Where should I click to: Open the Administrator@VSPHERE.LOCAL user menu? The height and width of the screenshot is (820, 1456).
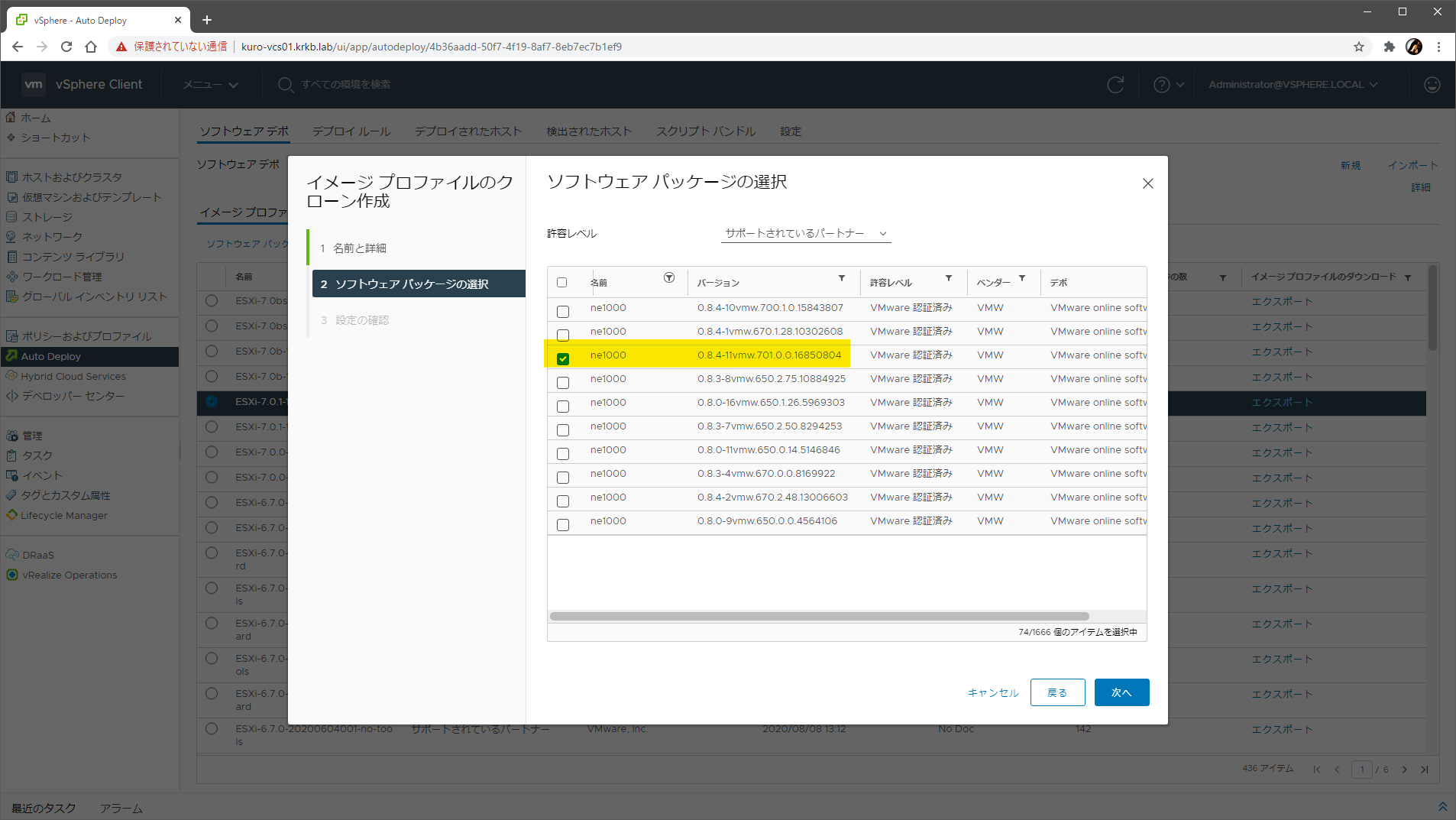[1293, 85]
